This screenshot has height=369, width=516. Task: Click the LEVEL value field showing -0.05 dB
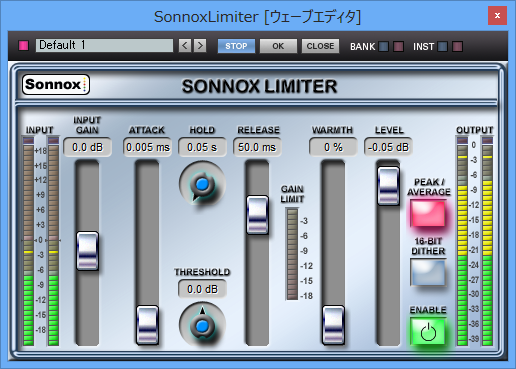[x=388, y=147]
